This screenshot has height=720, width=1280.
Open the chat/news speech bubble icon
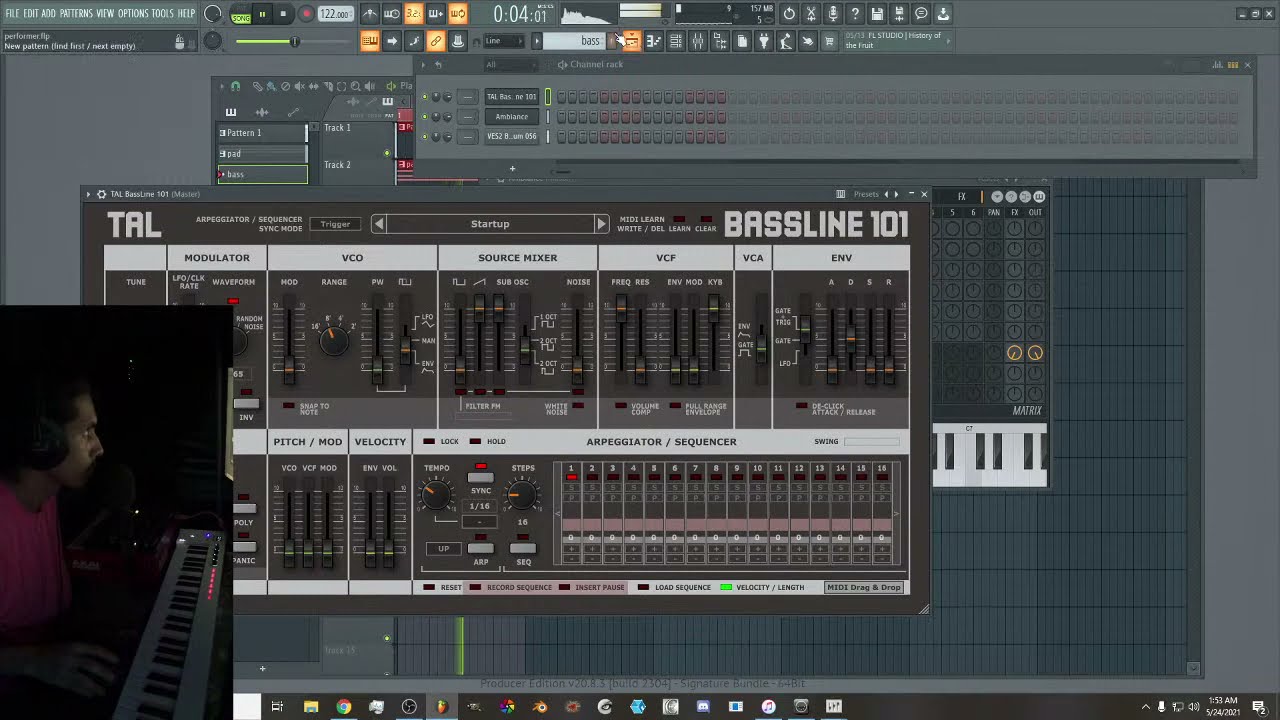pos(921,14)
